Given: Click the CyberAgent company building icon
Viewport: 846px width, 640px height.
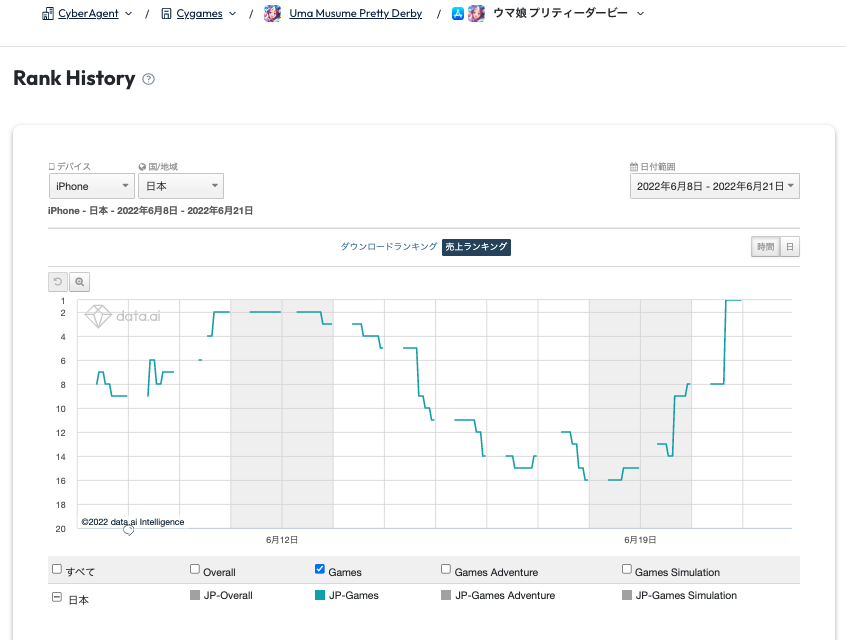Looking at the screenshot, I should pyautogui.click(x=48, y=14).
